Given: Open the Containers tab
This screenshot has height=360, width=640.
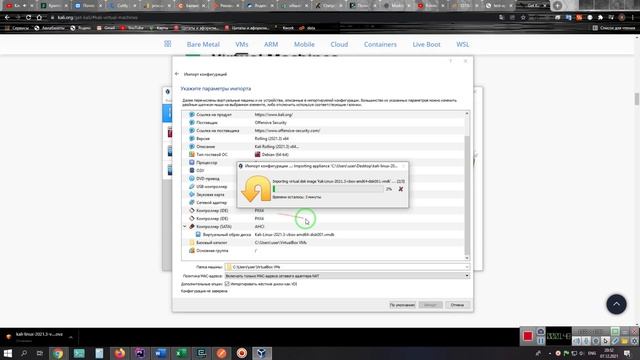Looking at the screenshot, I should (x=380, y=44).
